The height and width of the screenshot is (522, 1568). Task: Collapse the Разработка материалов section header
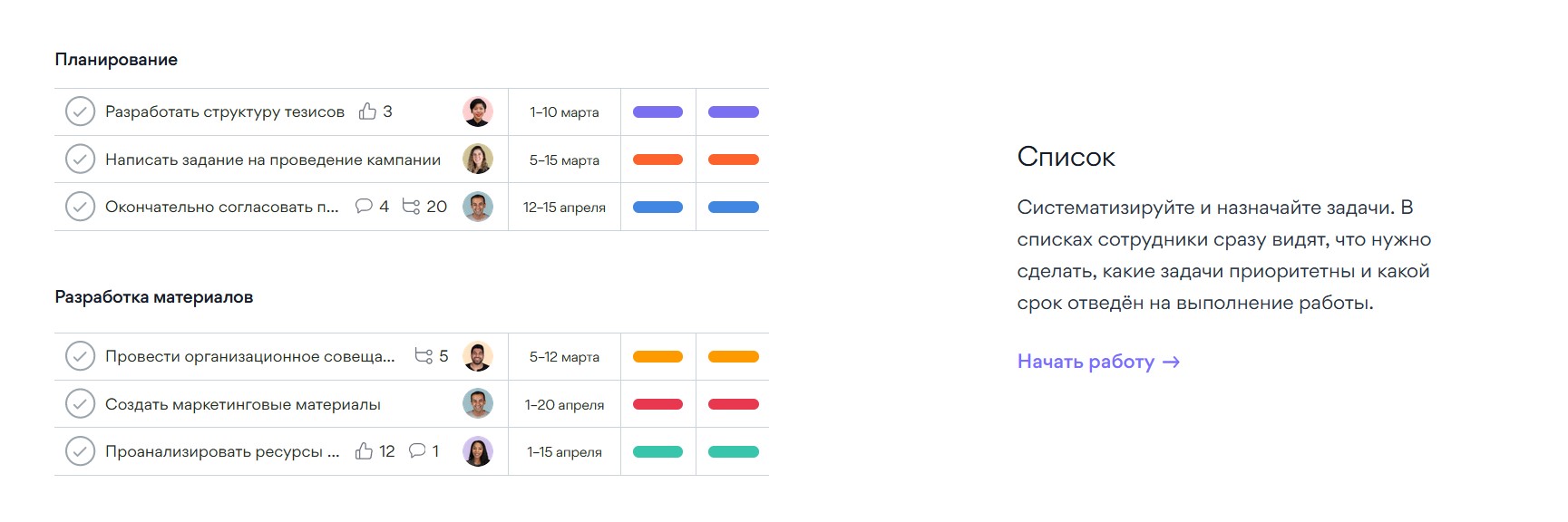153,297
